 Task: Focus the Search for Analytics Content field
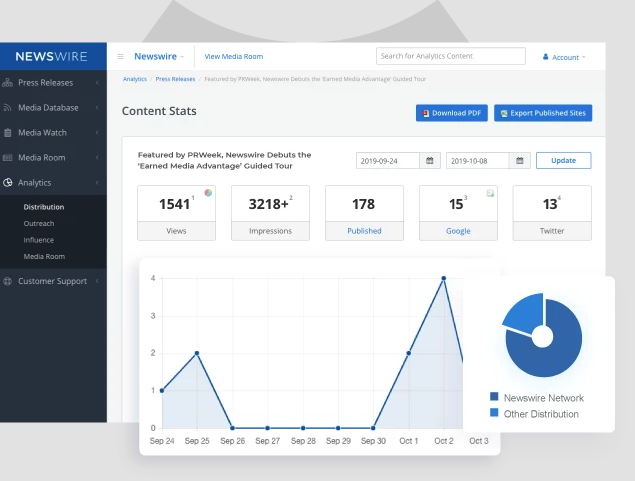(451, 56)
